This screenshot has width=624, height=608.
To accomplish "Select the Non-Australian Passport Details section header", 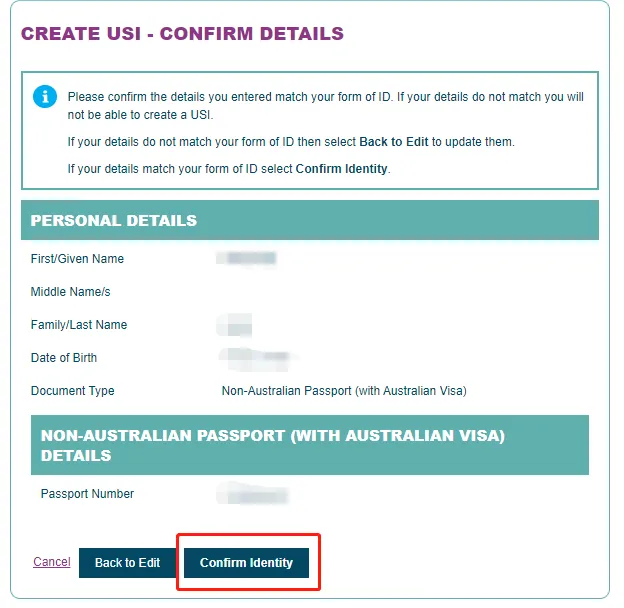I will 272,446.
